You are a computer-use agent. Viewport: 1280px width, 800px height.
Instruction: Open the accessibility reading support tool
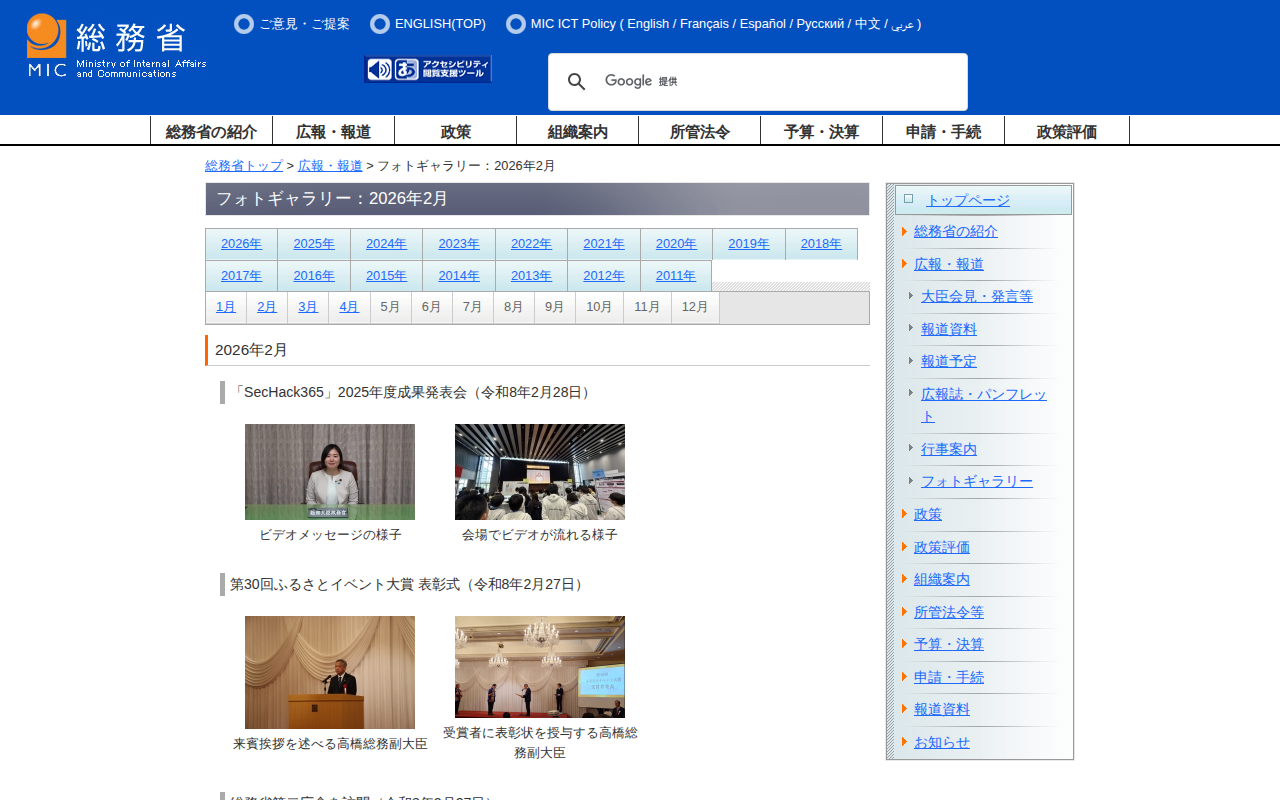(428, 69)
